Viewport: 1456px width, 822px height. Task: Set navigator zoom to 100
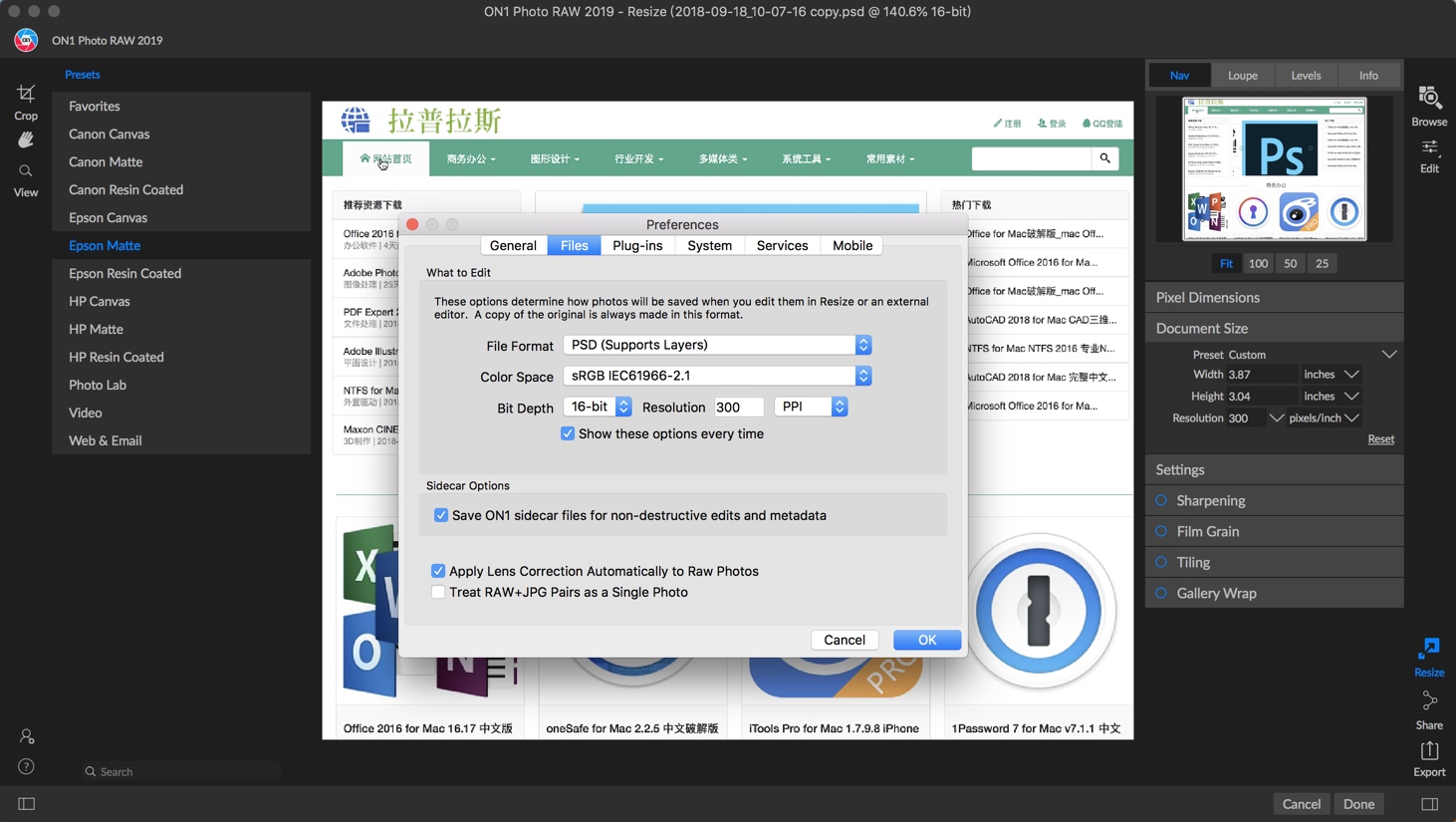[1258, 264]
